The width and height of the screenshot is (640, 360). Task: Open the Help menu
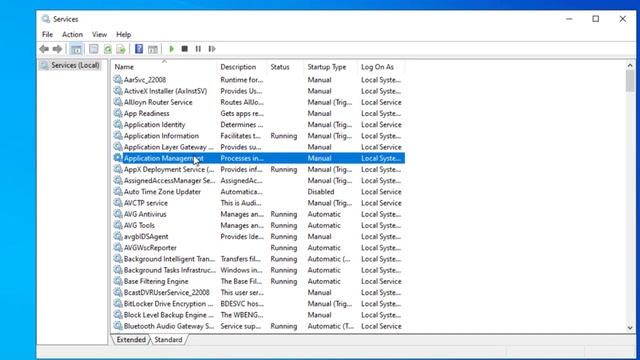(123, 35)
